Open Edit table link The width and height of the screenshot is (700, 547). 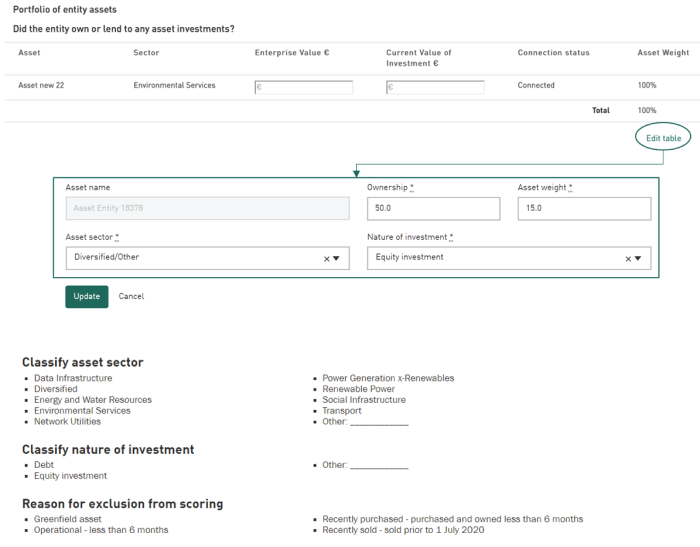663,138
